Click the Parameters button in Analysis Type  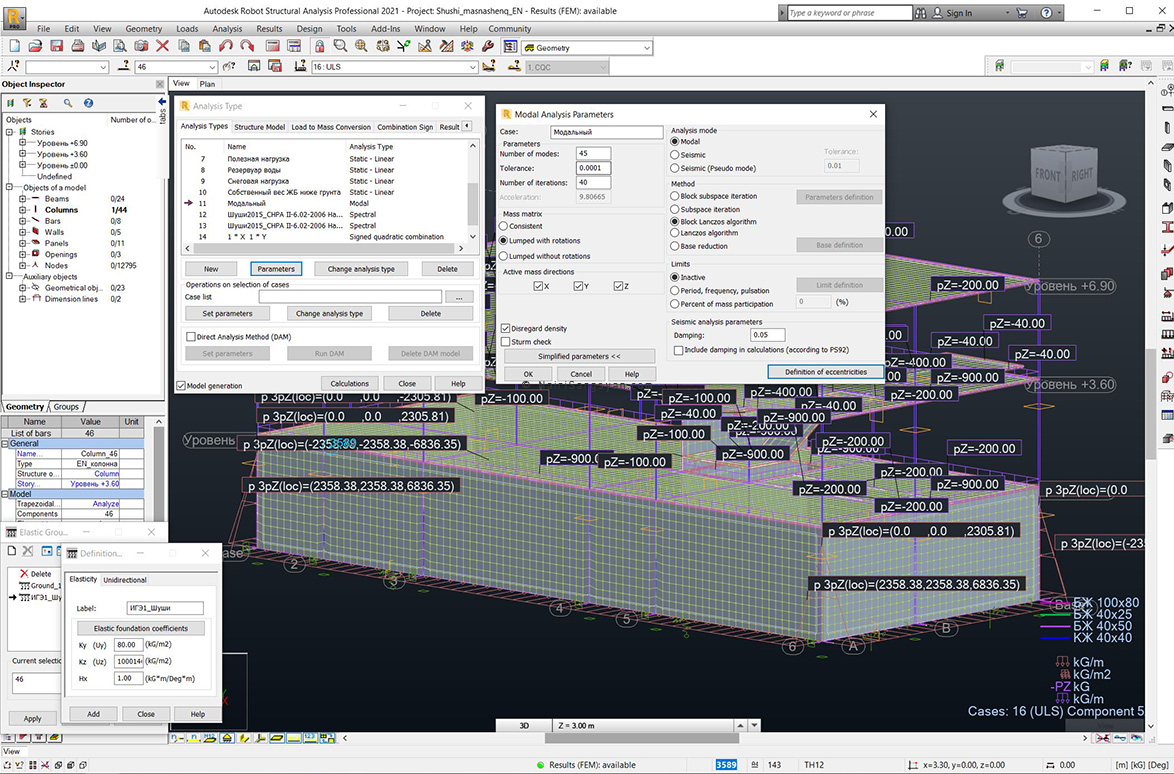(x=276, y=269)
